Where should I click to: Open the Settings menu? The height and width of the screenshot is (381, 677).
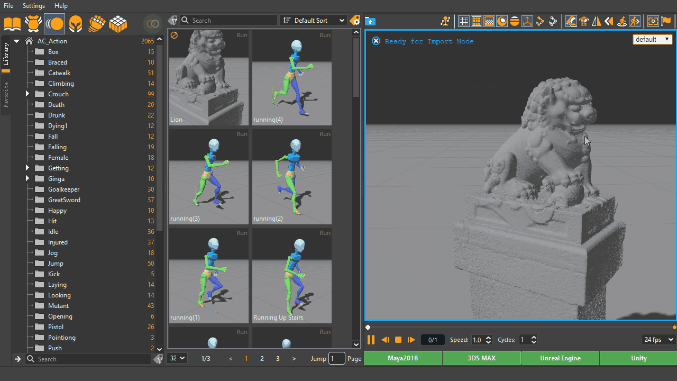(33, 6)
